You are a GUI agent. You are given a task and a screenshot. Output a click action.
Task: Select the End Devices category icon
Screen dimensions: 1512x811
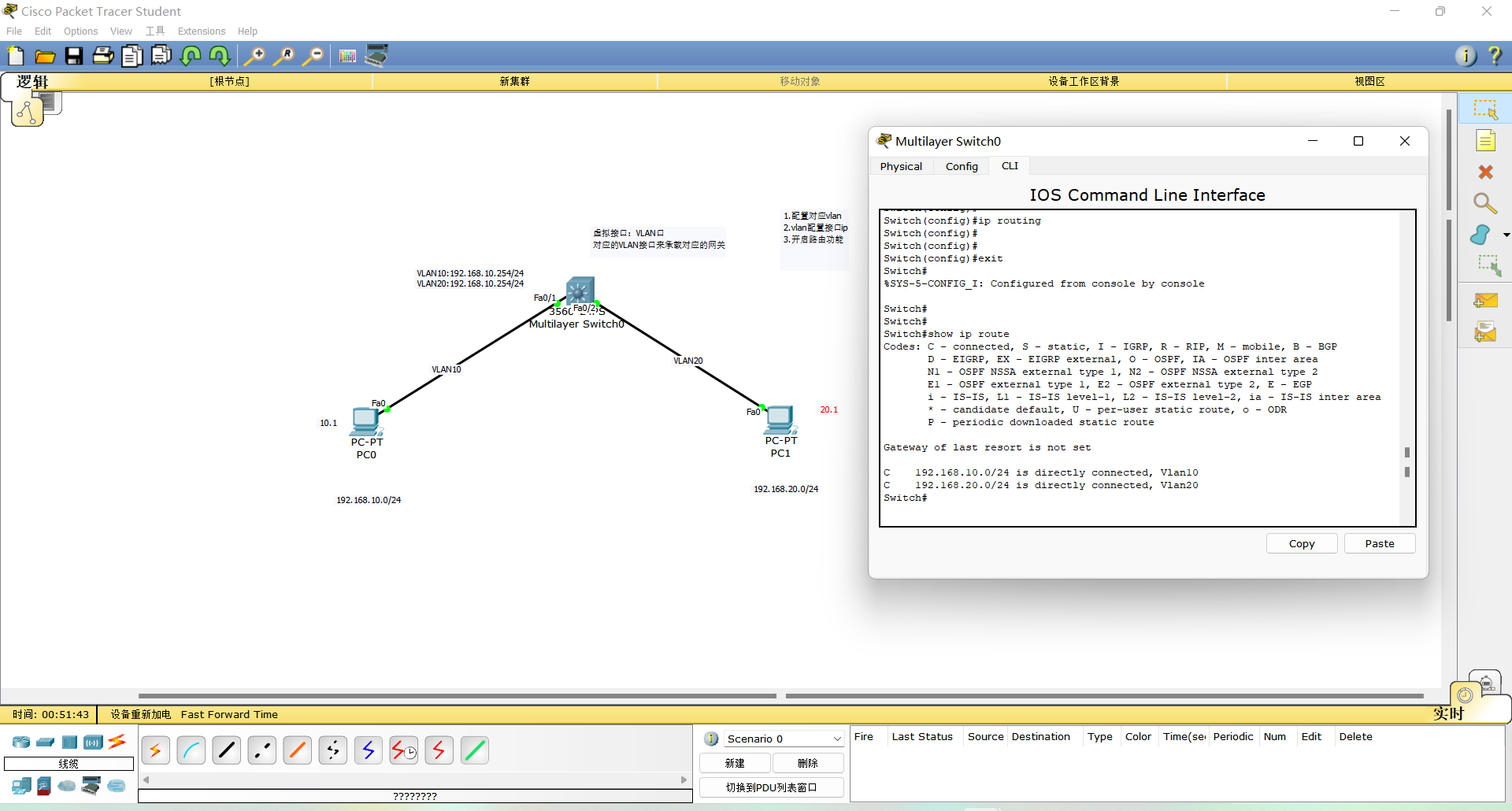21,785
